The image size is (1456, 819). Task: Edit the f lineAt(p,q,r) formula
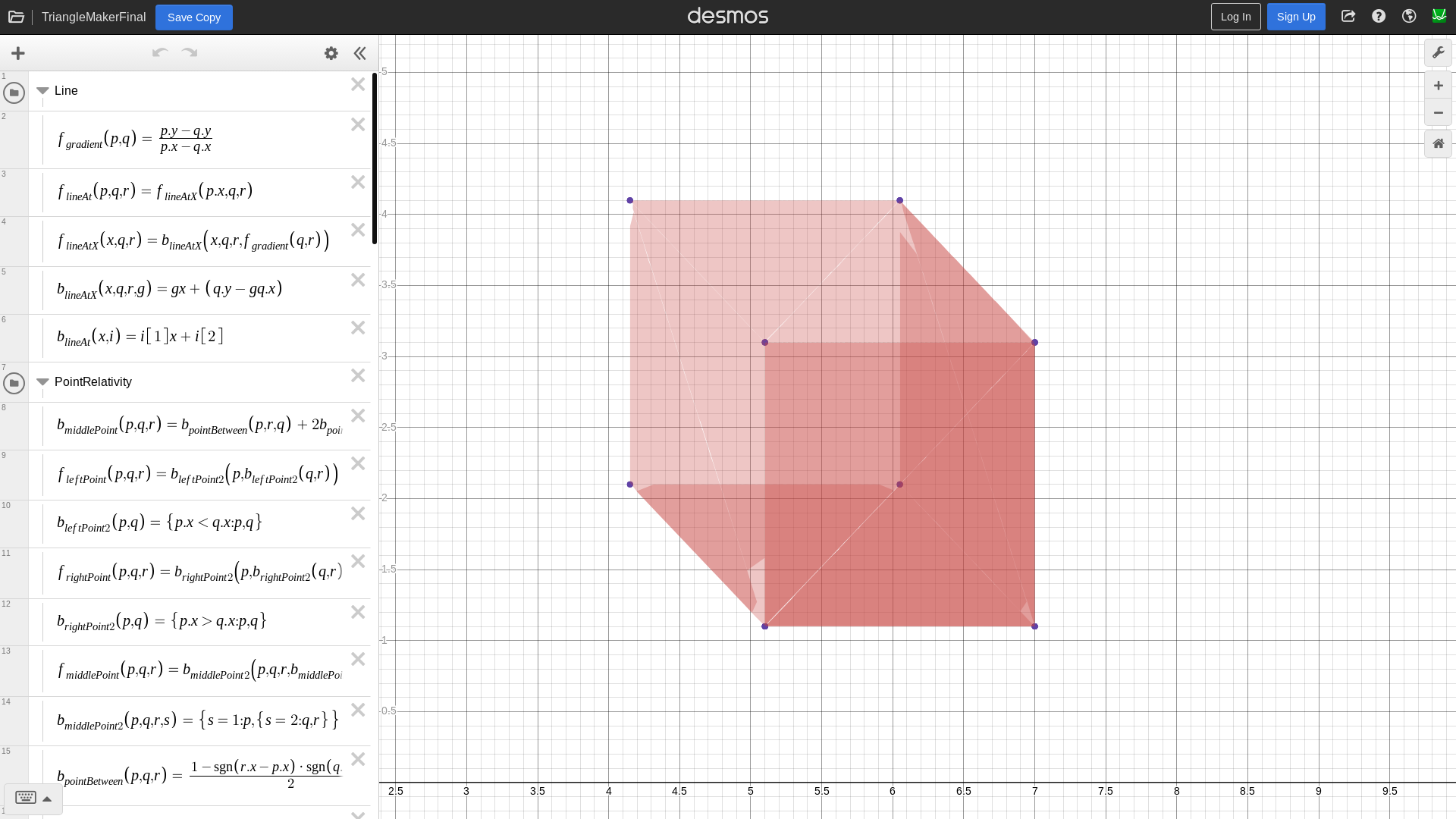[x=155, y=191]
